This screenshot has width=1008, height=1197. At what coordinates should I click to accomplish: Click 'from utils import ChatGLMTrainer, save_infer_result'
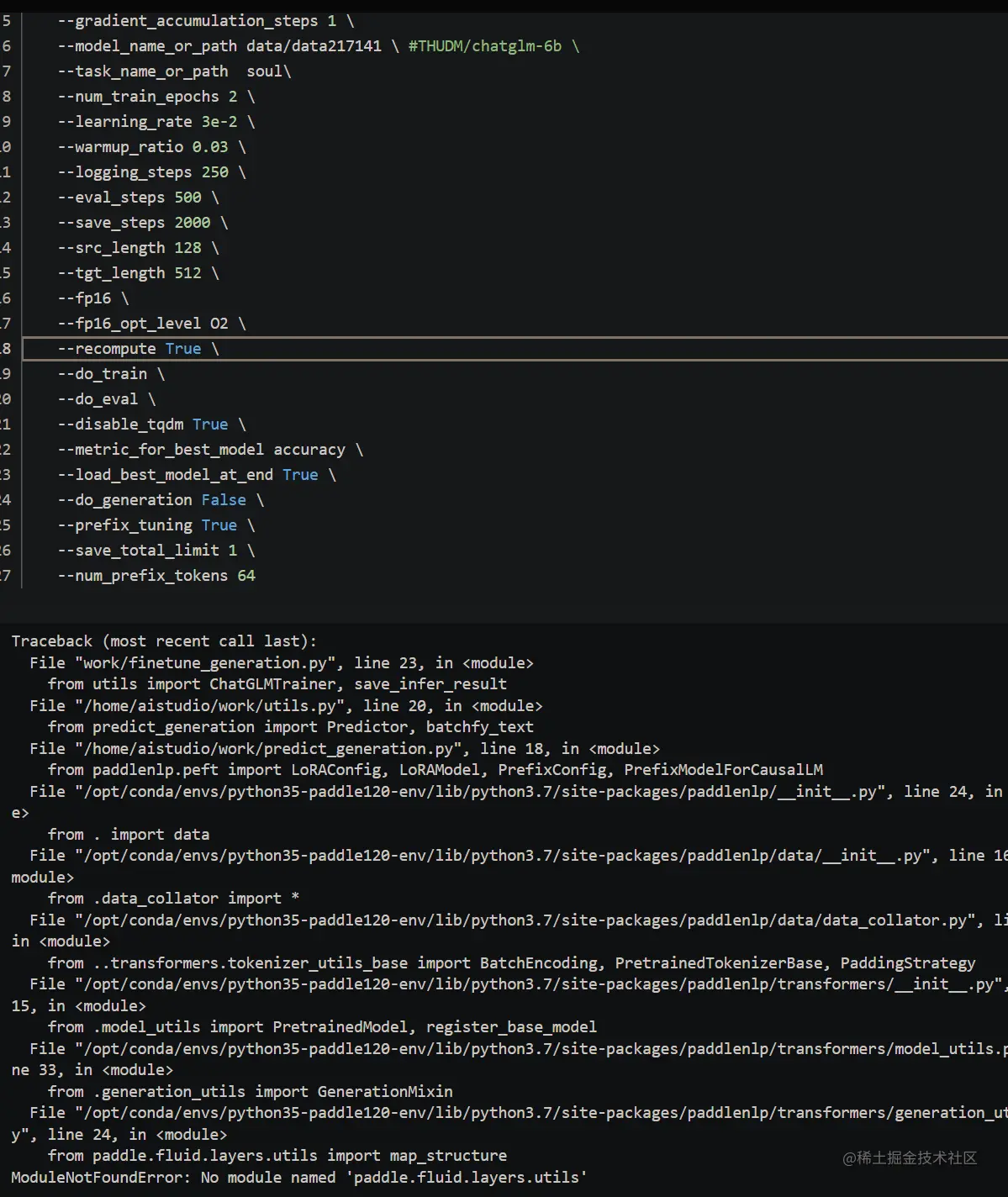click(277, 683)
